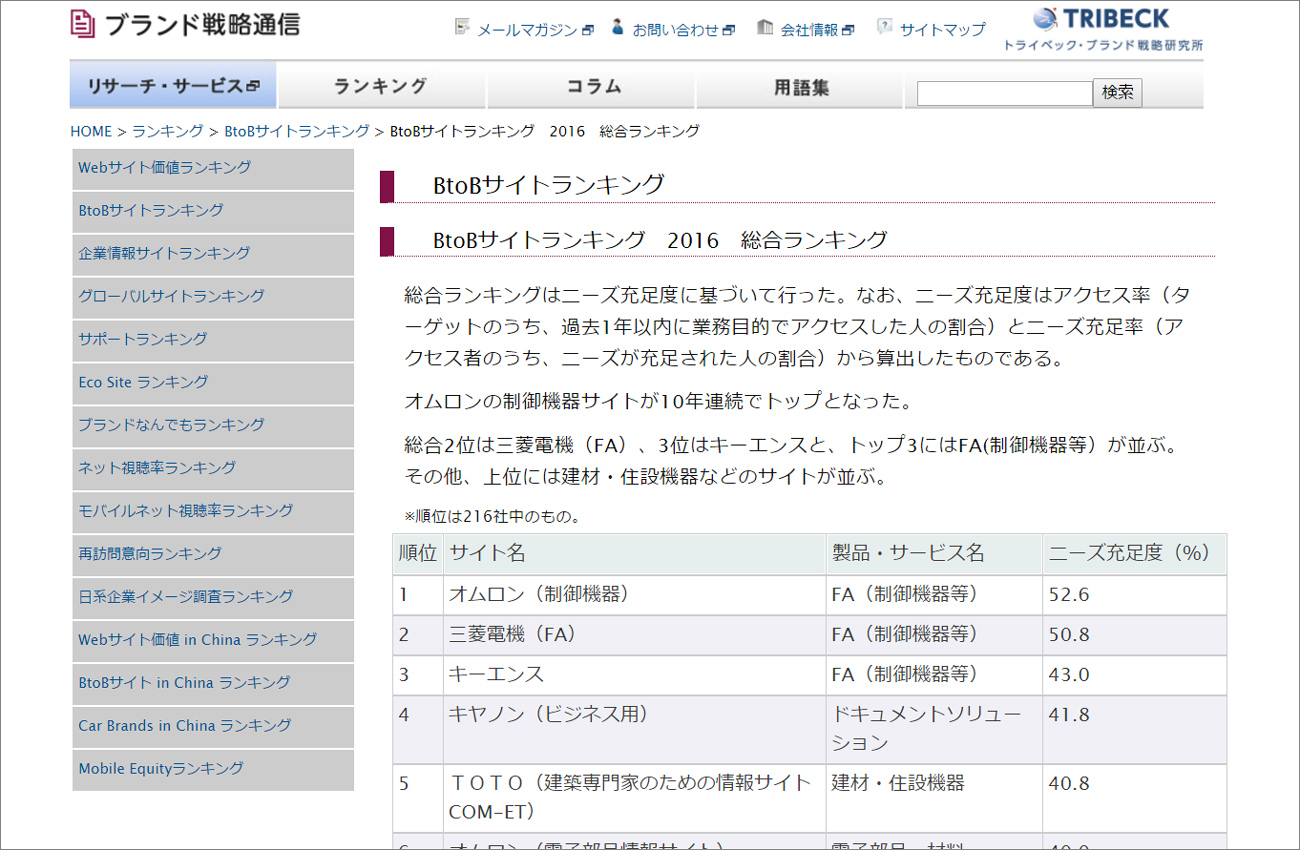The height and width of the screenshot is (850, 1300).
Task: Open the ランキング navigation tab
Action: 381,86
